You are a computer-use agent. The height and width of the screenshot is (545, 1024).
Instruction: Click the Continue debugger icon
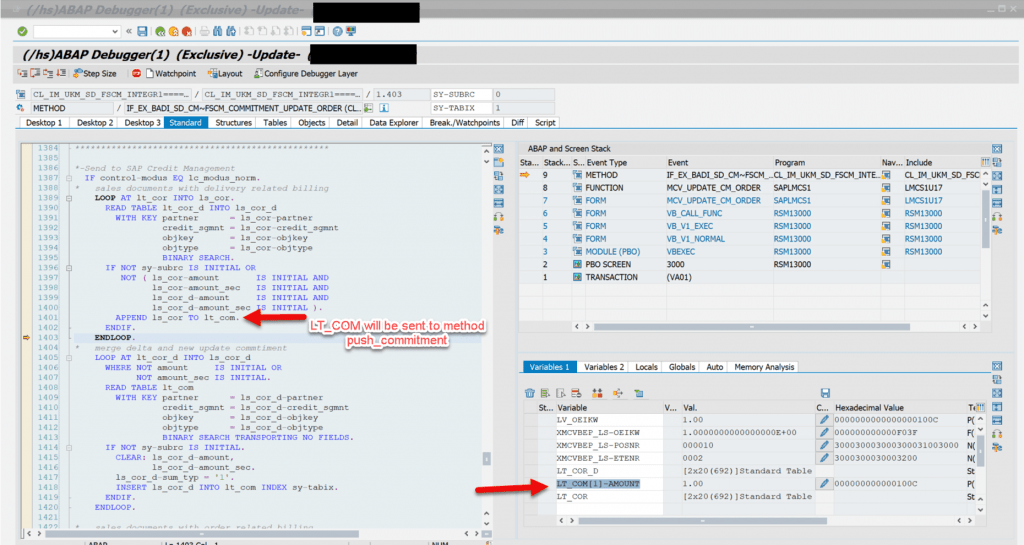(61, 73)
